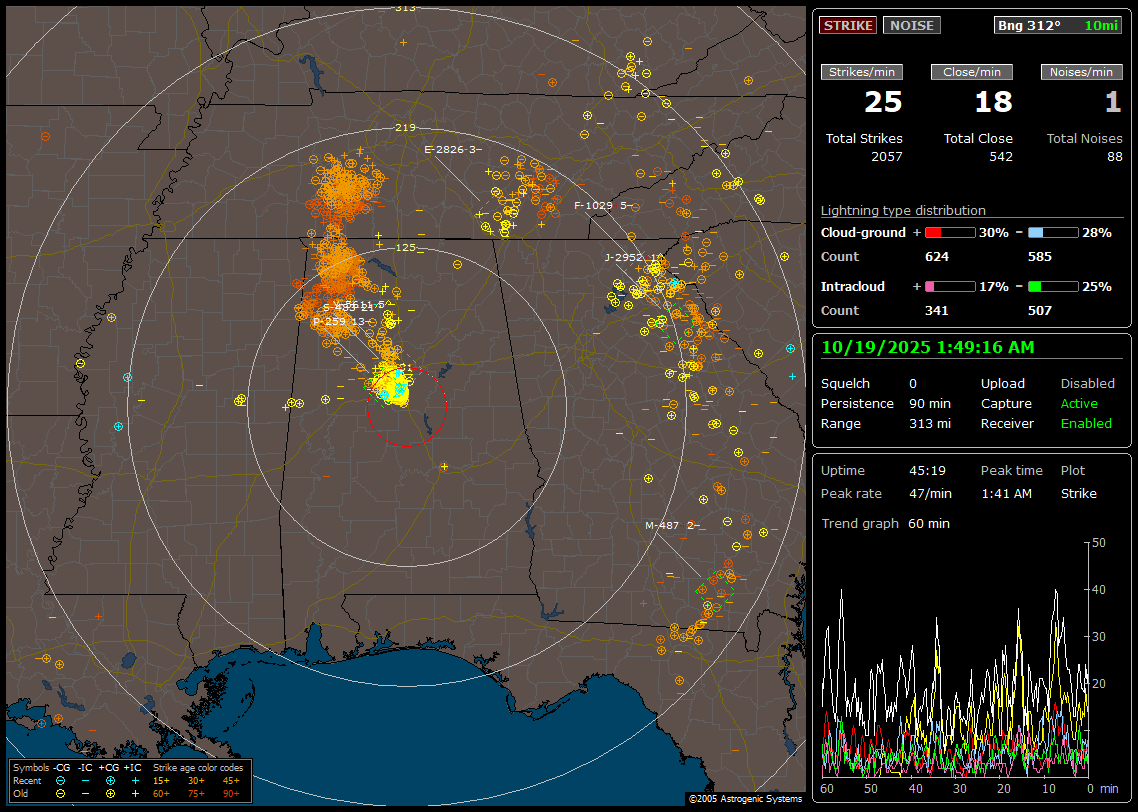The width and height of the screenshot is (1138, 812).
Task: Click the green negative Intracloud bar
Action: coord(1053,287)
